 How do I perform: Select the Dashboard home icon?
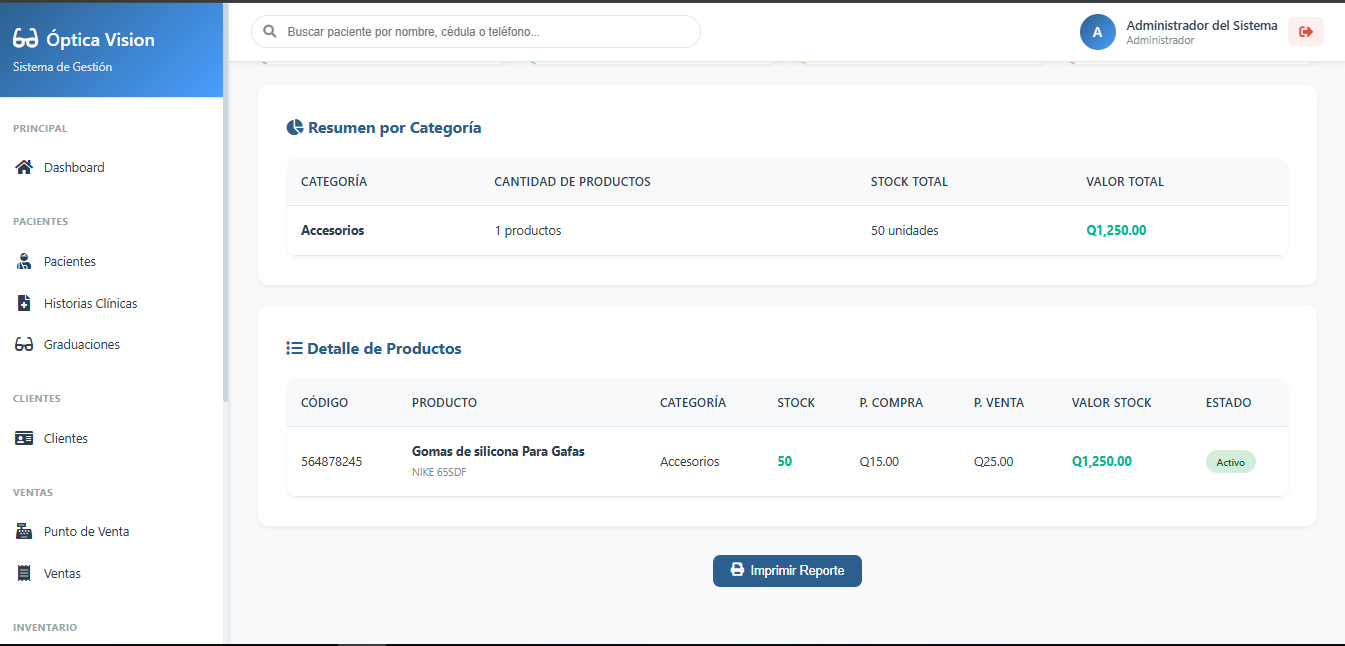coord(23,167)
